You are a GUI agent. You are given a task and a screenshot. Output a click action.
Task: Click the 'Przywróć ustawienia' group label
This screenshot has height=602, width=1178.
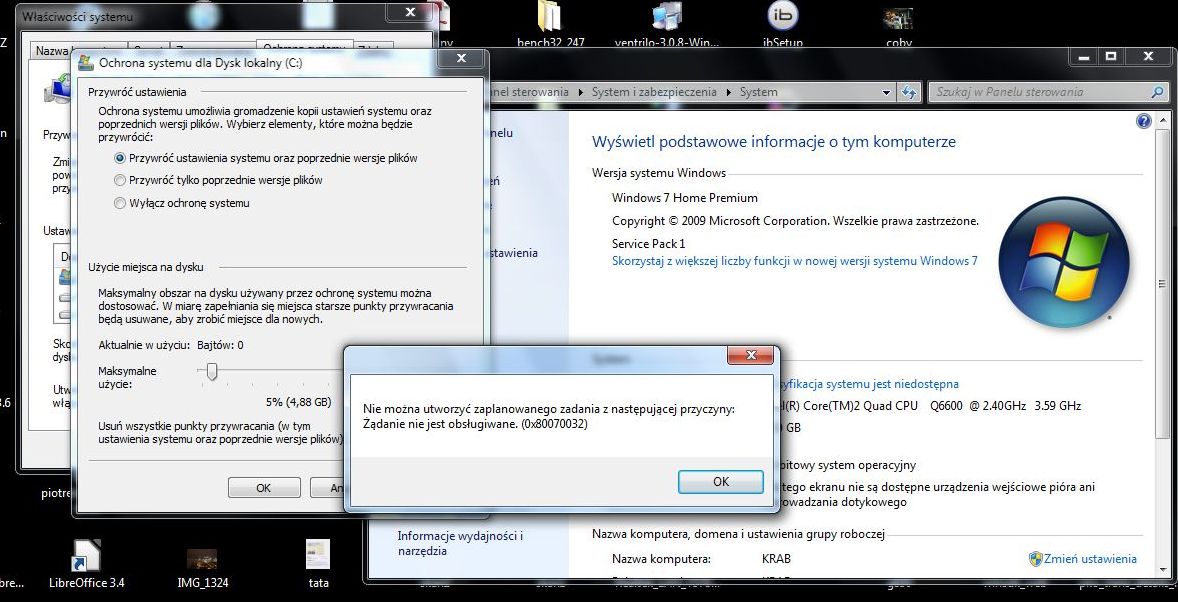coord(137,92)
